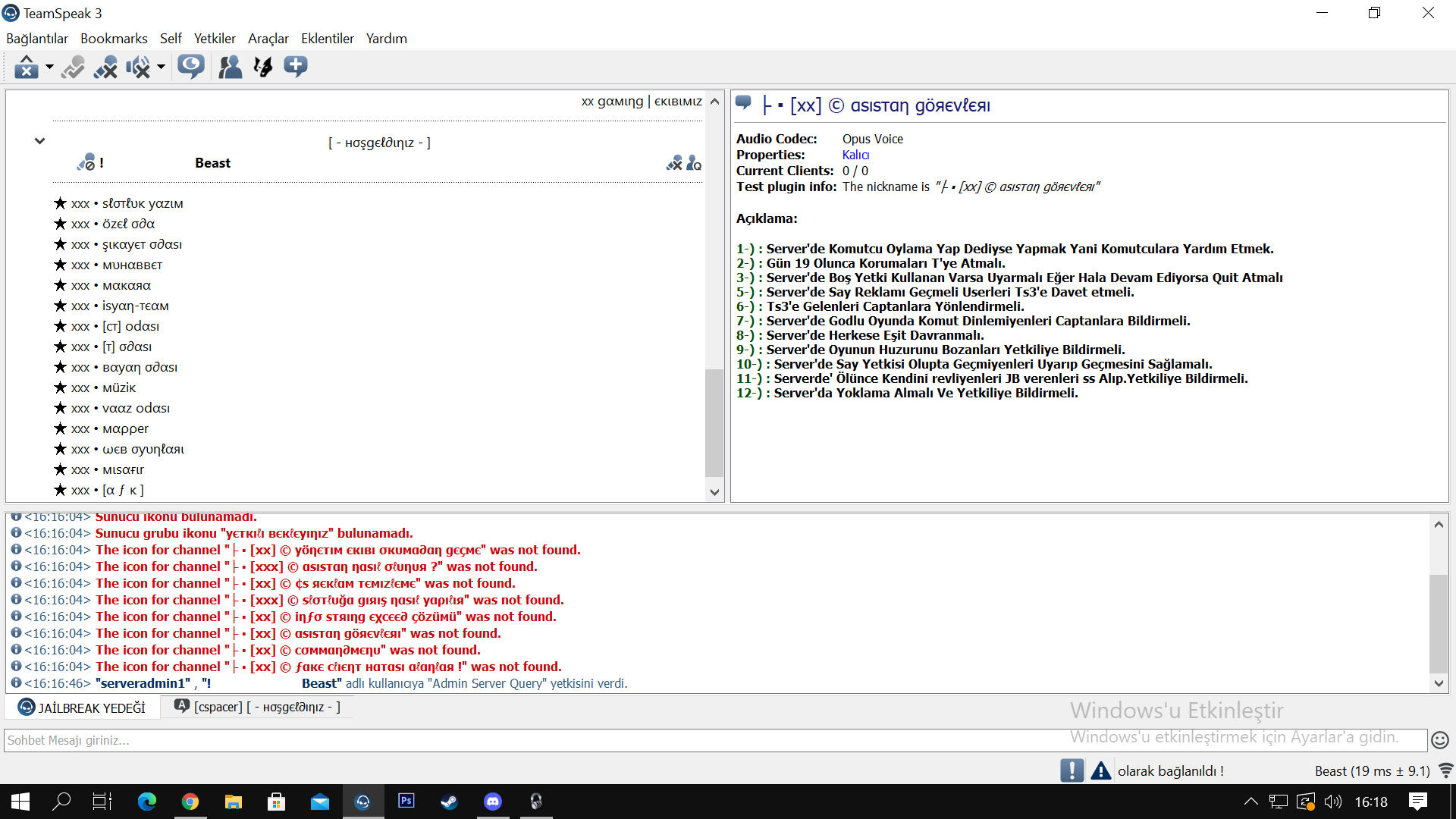The image size is (1456, 819).
Task: Collapse the hoşgeldiniz channel with the chevron
Action: coord(39,141)
